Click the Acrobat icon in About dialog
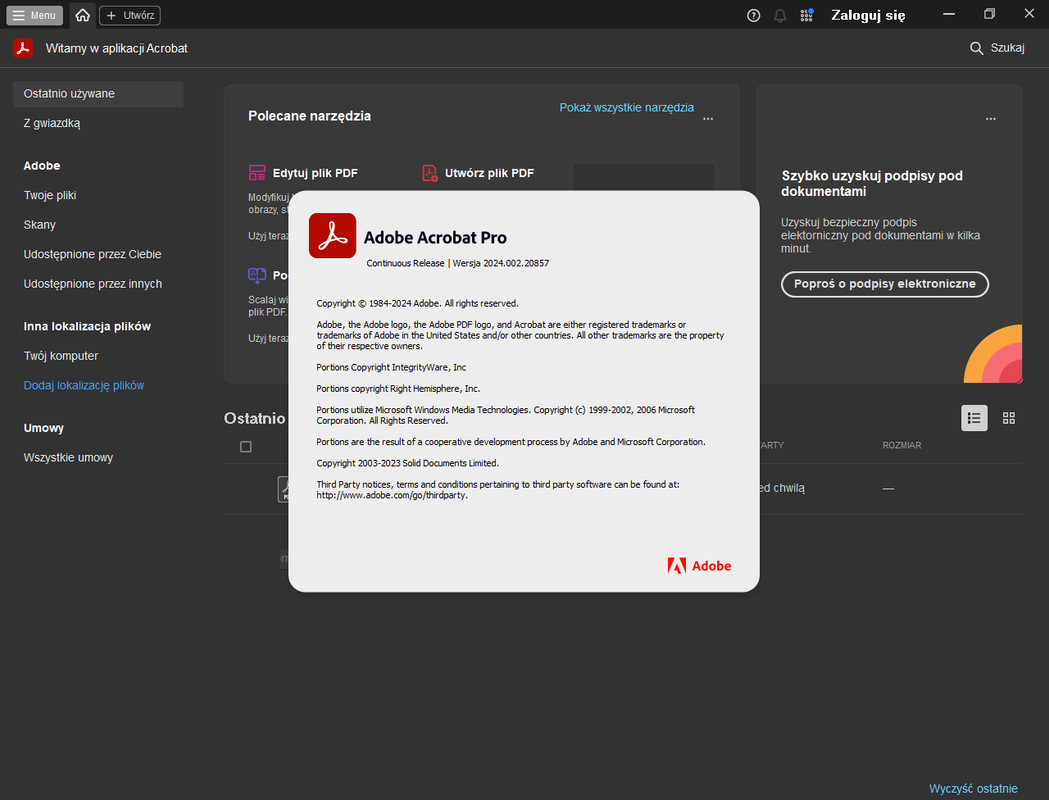This screenshot has height=800, width=1049. click(332, 235)
